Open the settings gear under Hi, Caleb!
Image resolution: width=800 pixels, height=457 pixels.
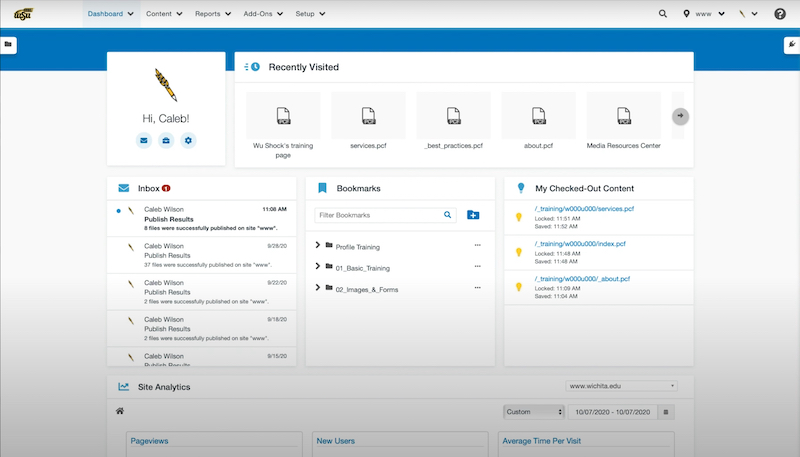pyautogui.click(x=188, y=140)
